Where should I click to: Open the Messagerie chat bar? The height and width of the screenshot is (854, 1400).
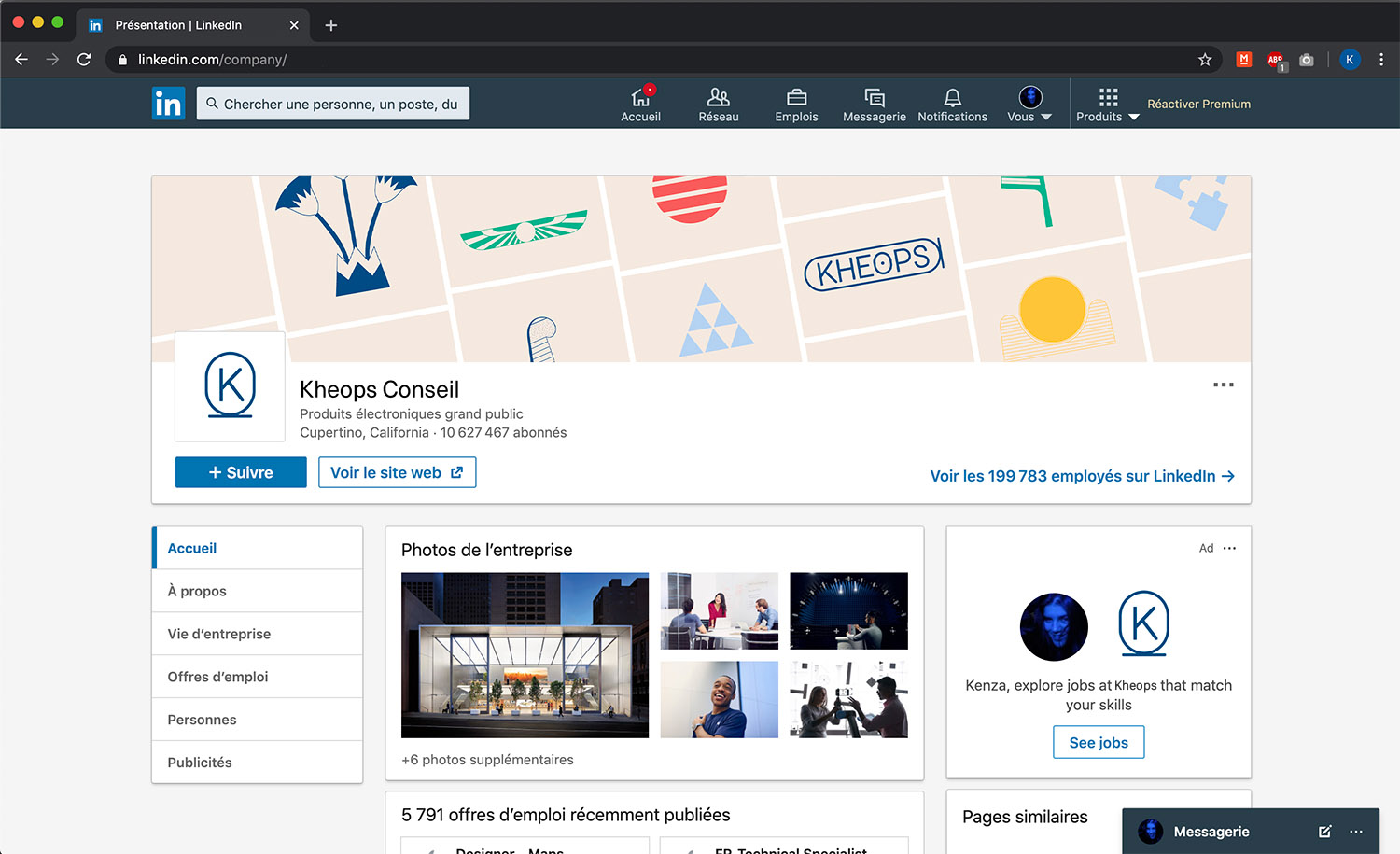pyautogui.click(x=1251, y=831)
